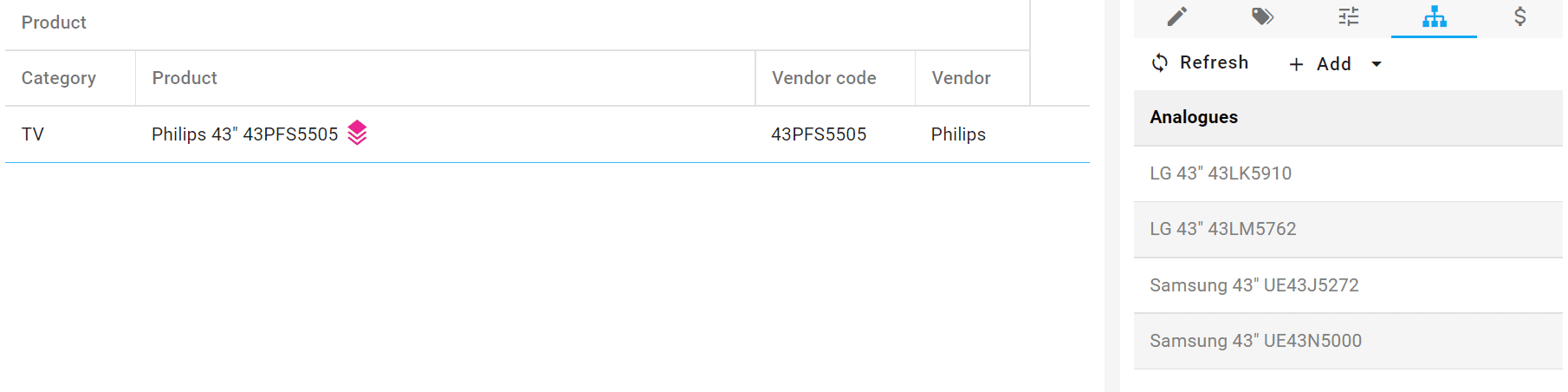Viewport: 1568px width, 392px height.
Task: Click the pink layers icon beside Philips product
Action: pyautogui.click(x=357, y=133)
